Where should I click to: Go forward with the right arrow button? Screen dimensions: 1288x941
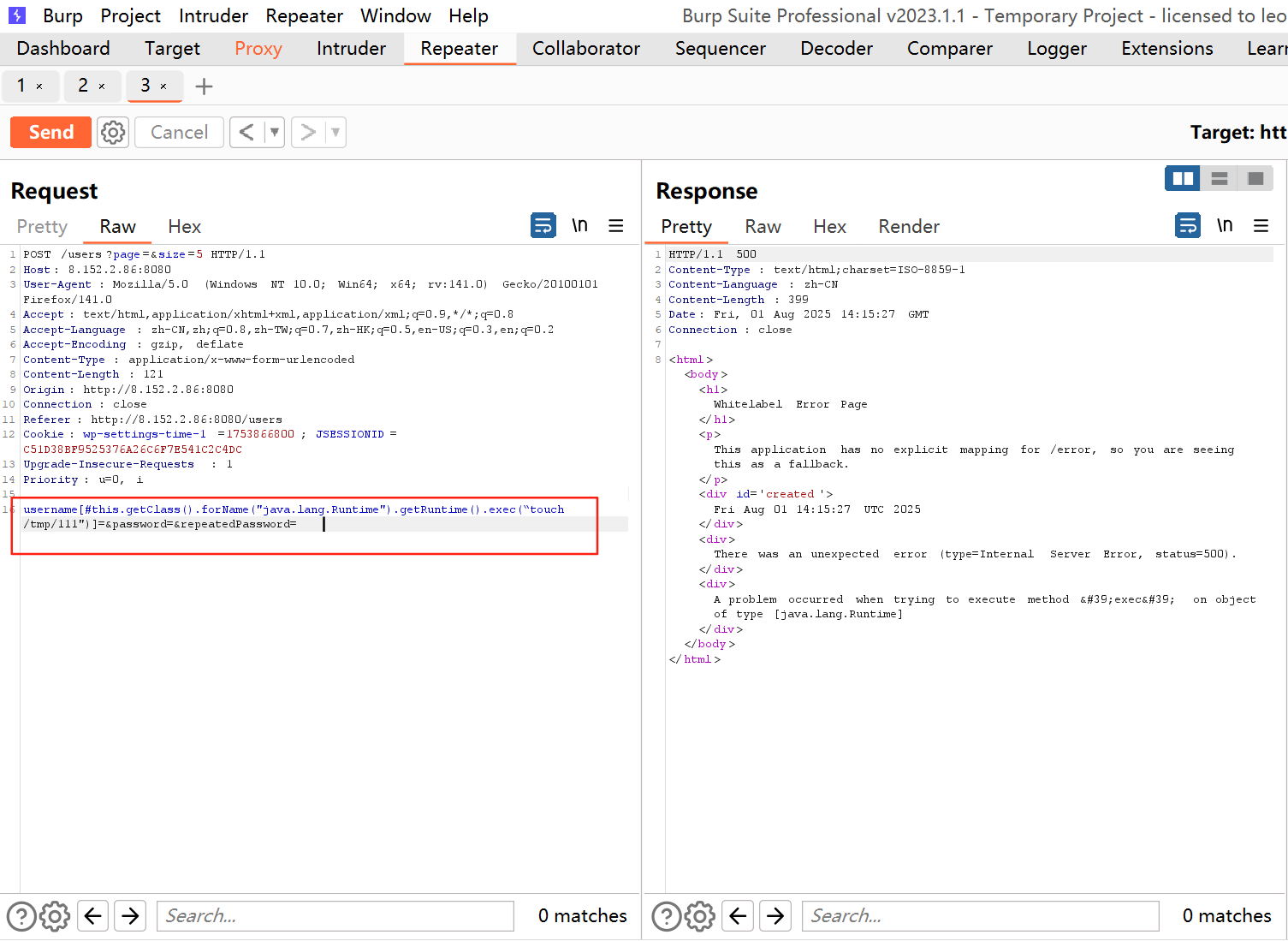pos(308,132)
